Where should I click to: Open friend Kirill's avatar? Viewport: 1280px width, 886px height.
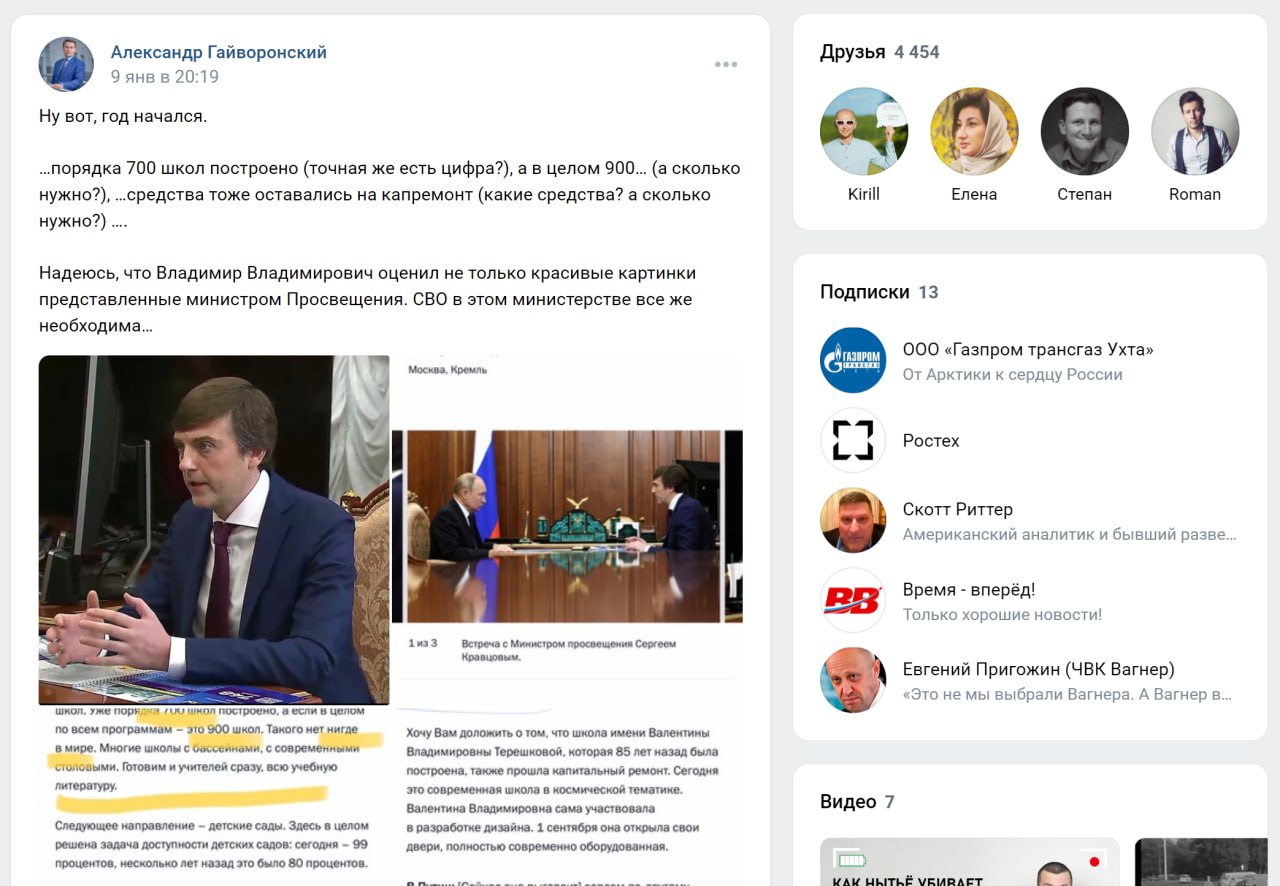tap(864, 131)
